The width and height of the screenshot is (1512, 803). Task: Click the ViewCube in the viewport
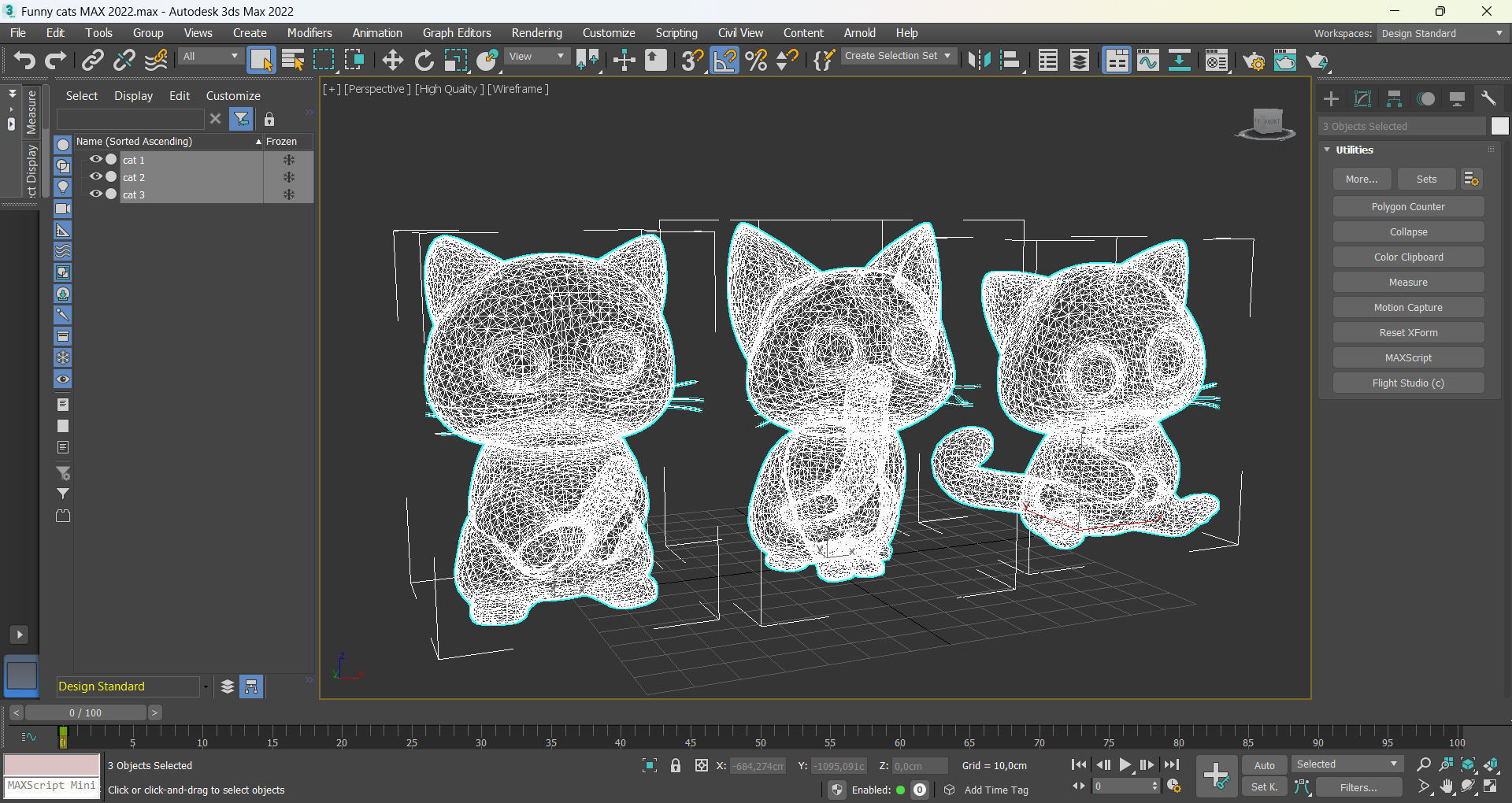pyautogui.click(x=1267, y=124)
